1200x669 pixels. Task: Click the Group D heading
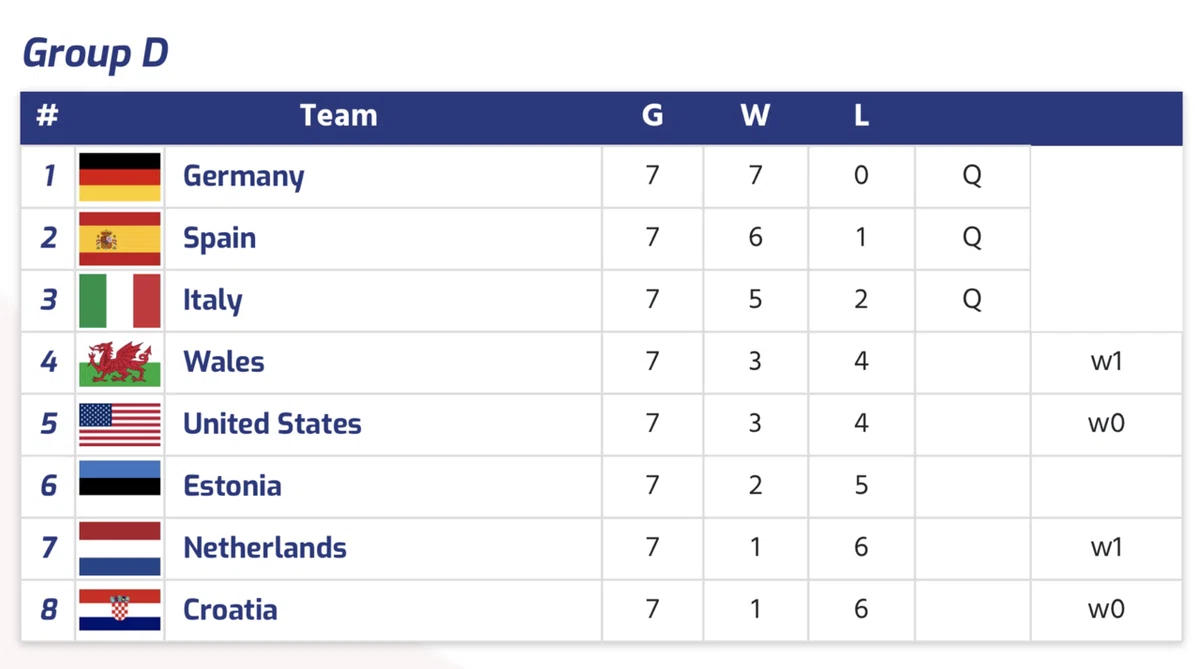pyautogui.click(x=95, y=52)
